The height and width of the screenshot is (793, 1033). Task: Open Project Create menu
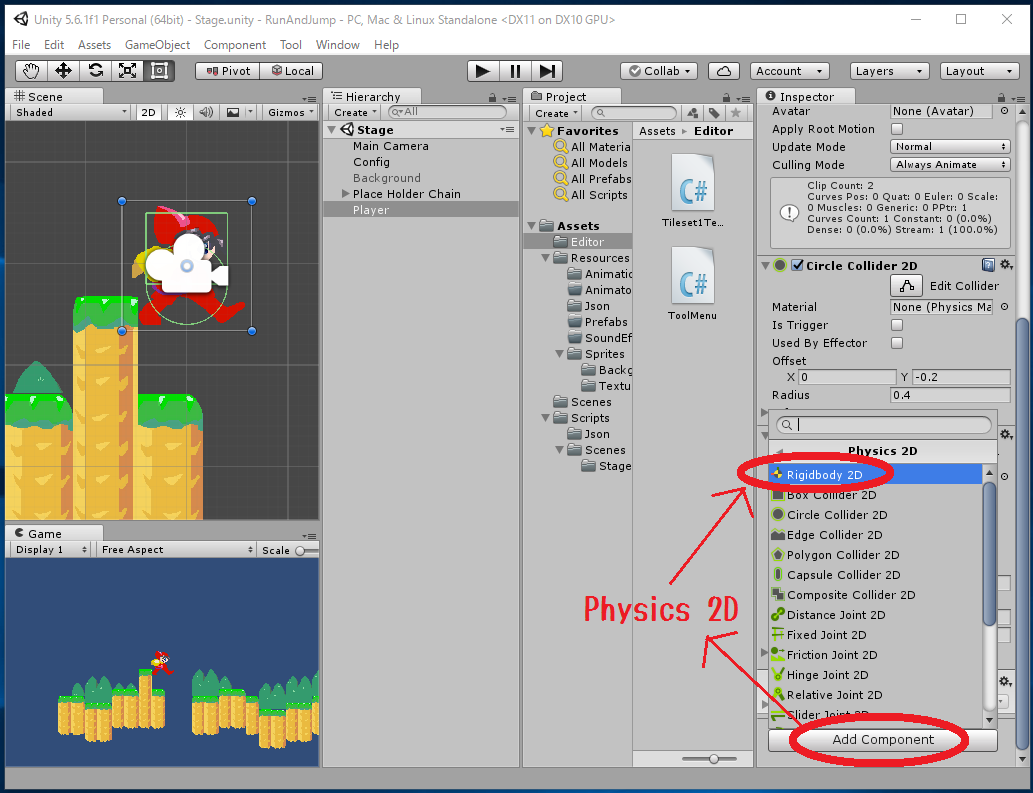(555, 113)
